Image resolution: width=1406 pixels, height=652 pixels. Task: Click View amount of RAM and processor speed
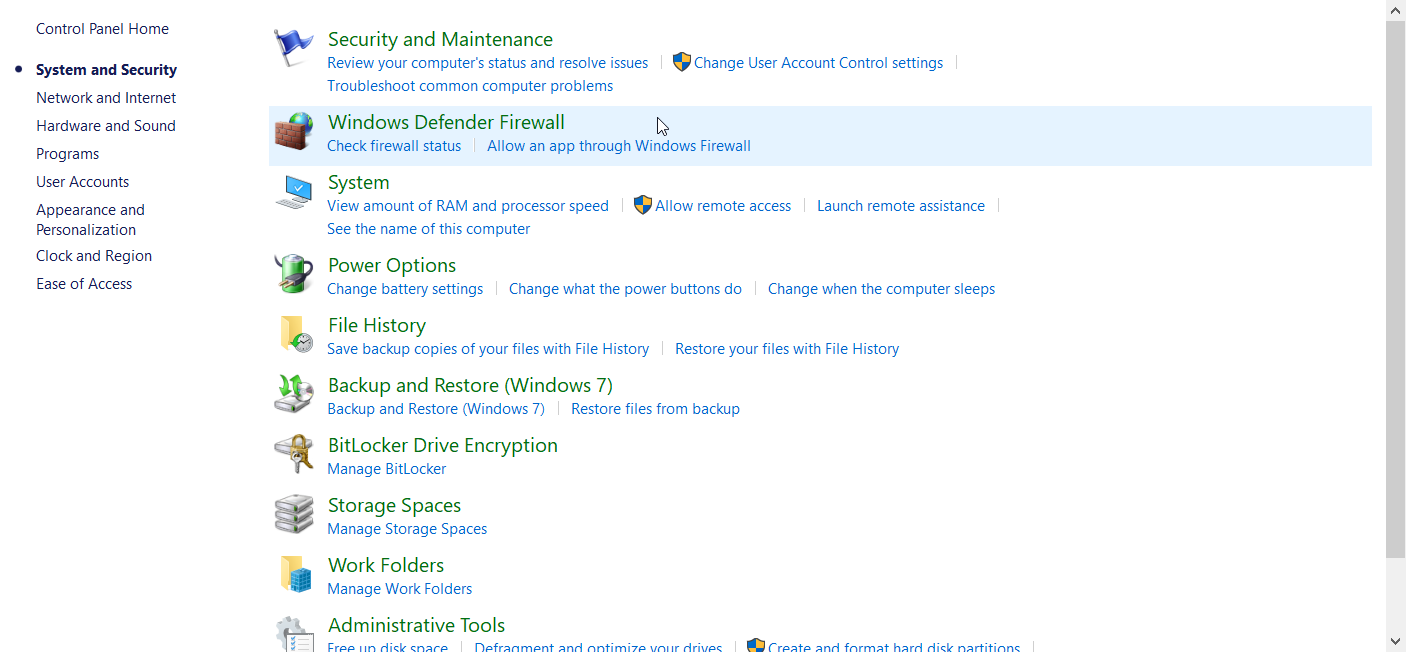[468, 206]
